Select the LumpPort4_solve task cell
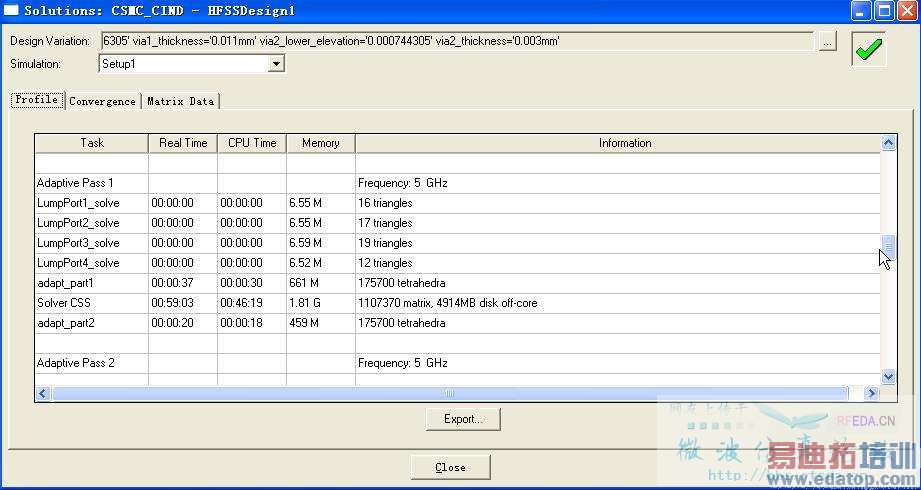The width and height of the screenshot is (921, 490). tap(92, 263)
